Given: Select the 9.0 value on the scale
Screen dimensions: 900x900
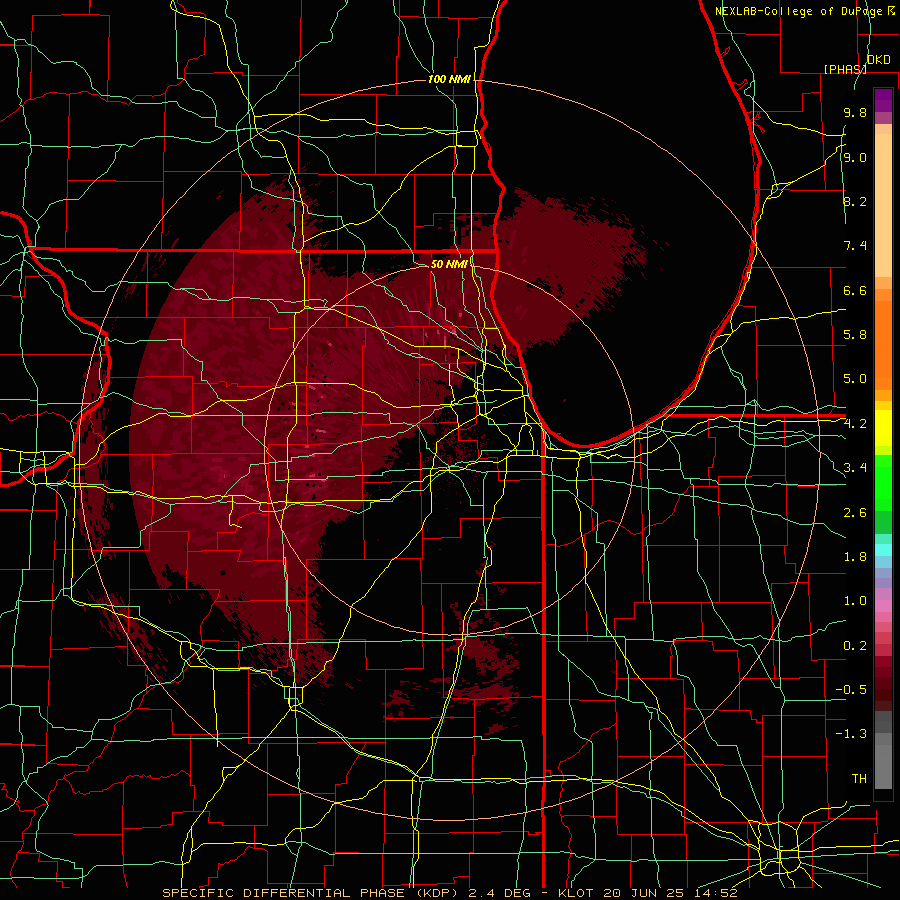Looking at the screenshot, I should point(855,158).
